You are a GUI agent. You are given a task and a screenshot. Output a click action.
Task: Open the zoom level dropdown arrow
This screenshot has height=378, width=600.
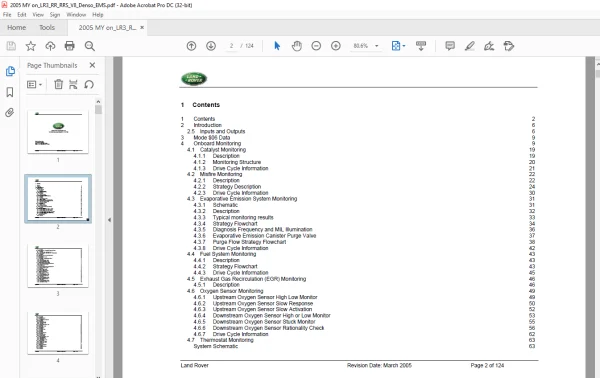[377, 46]
